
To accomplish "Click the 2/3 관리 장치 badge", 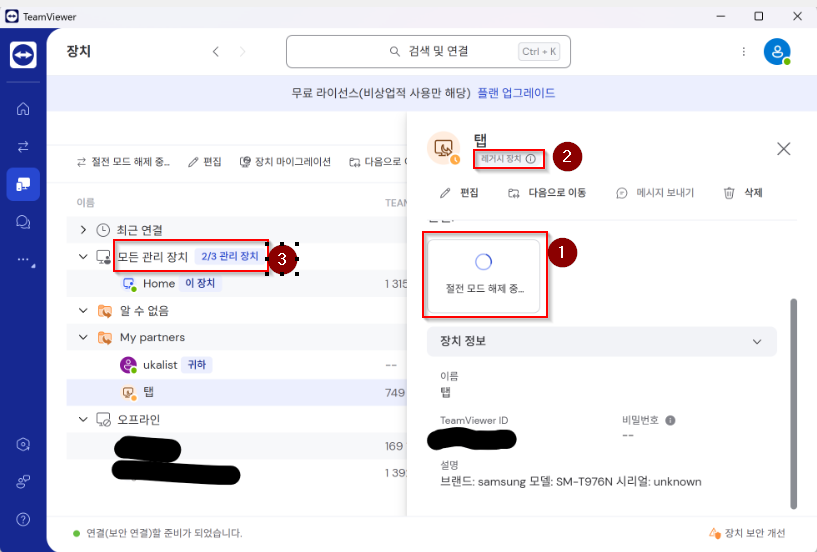I will click(230, 256).
